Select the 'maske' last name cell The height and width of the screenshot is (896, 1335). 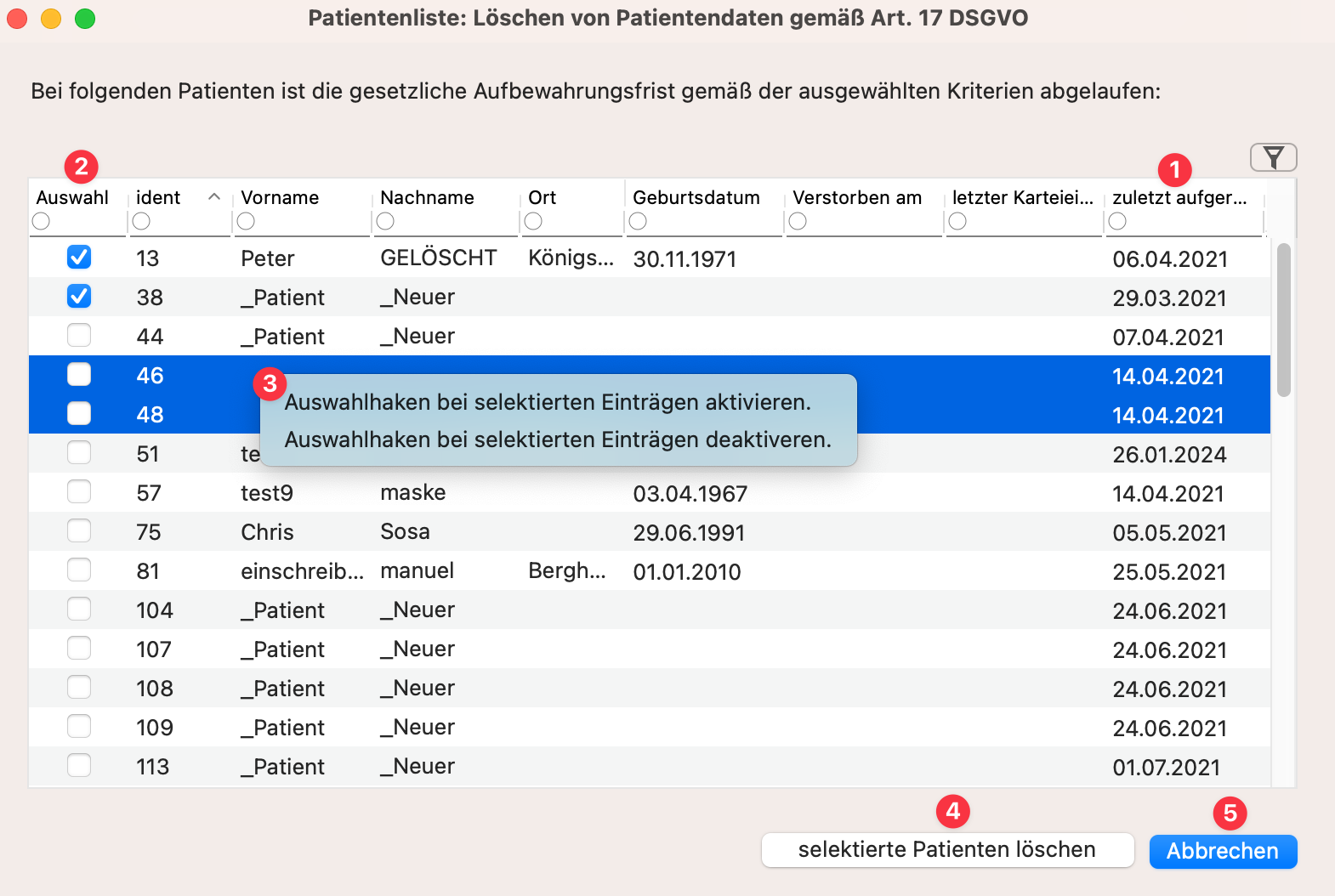pyautogui.click(x=413, y=492)
